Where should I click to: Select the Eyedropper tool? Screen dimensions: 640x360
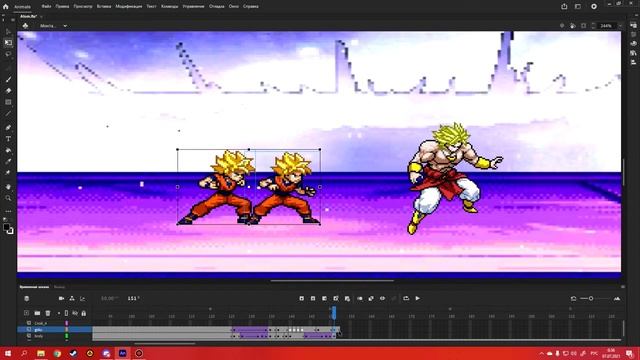click(x=8, y=162)
